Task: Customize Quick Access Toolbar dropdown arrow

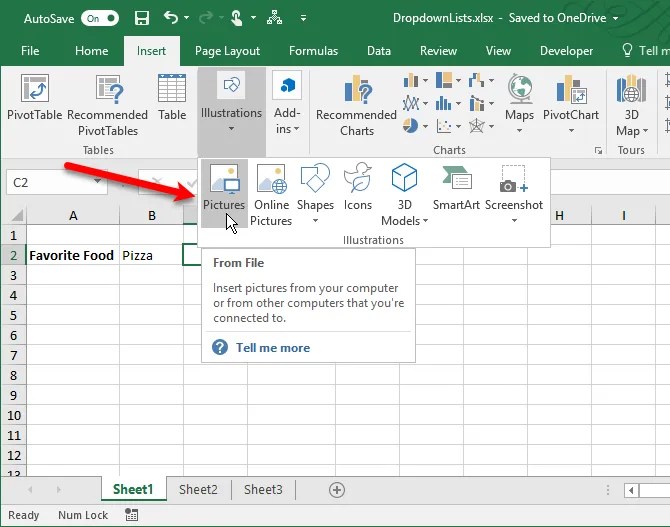Action: pyautogui.click(x=303, y=18)
